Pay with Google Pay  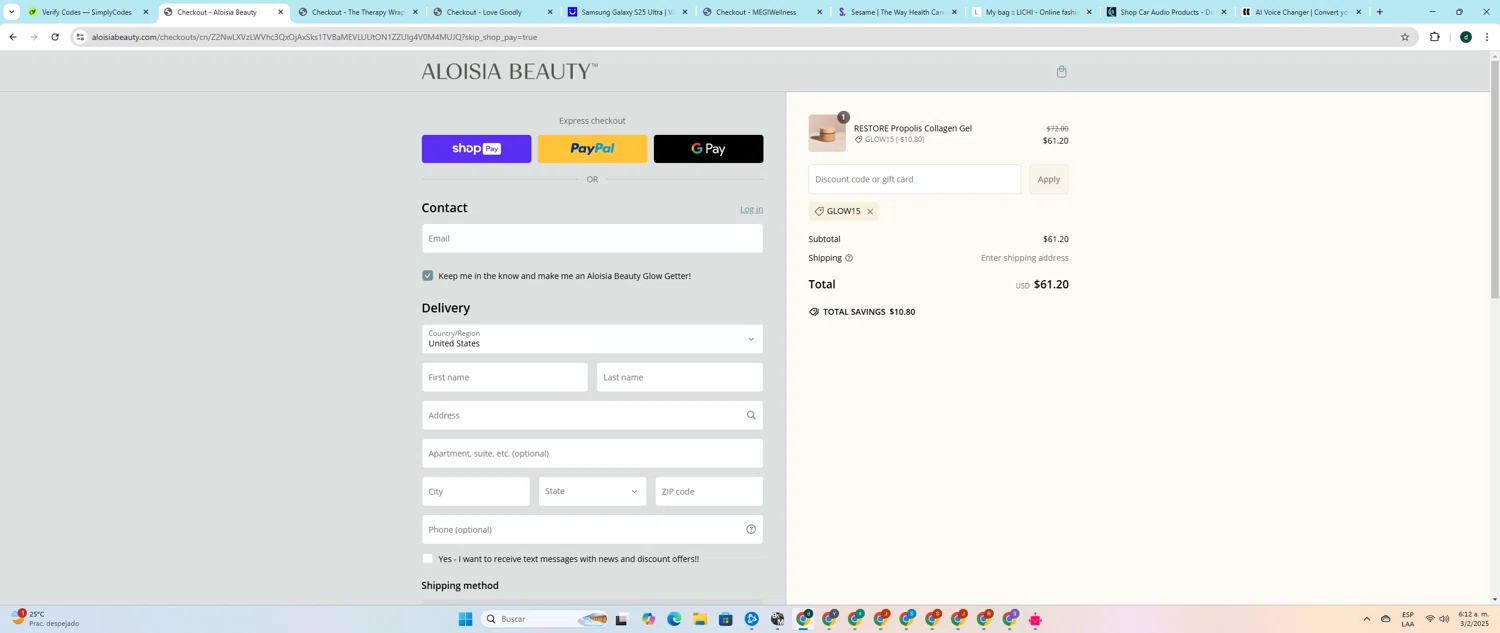[708, 149]
